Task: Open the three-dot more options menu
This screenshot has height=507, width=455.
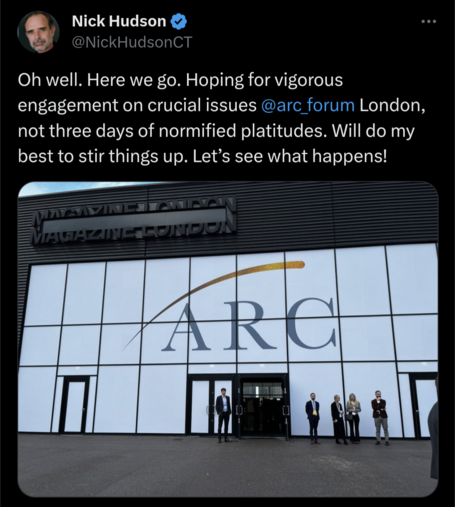Action: (x=428, y=22)
